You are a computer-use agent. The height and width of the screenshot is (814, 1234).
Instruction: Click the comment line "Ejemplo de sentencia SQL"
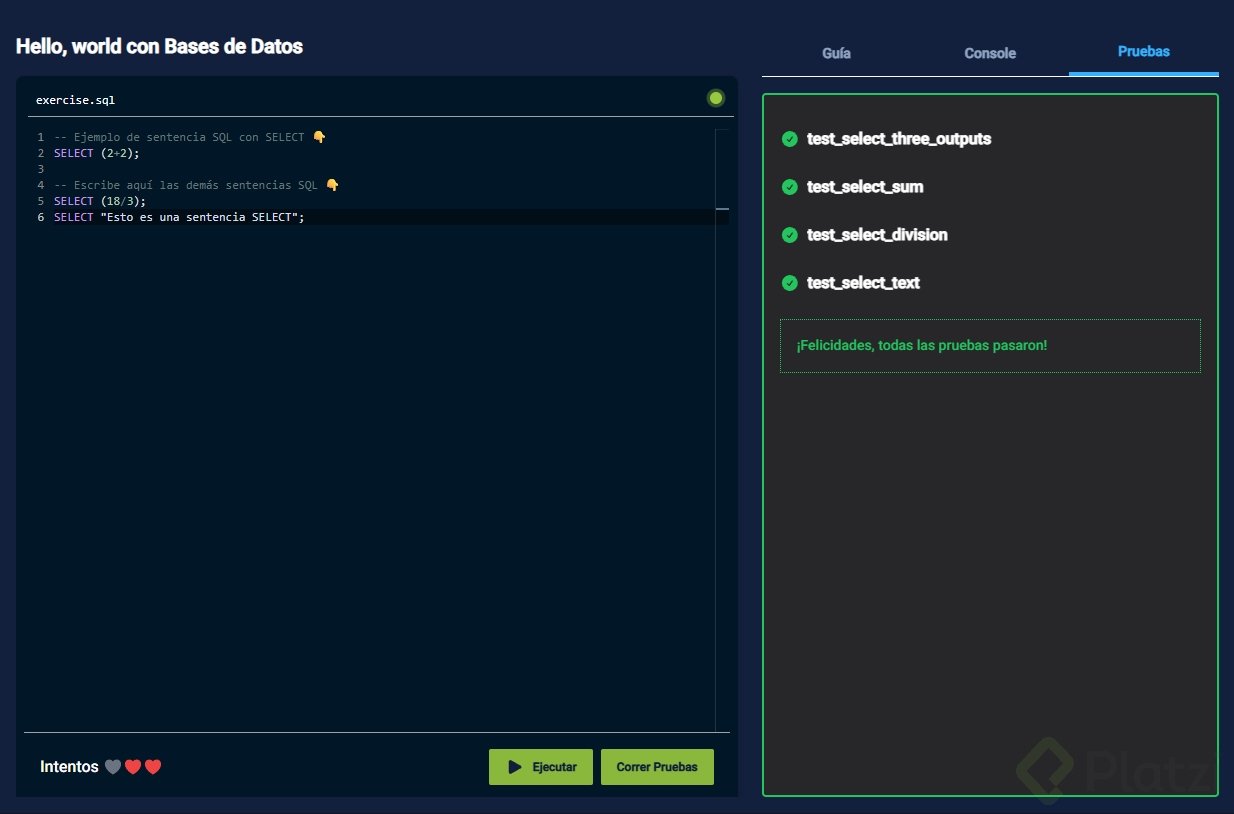pyautogui.click(x=190, y=137)
